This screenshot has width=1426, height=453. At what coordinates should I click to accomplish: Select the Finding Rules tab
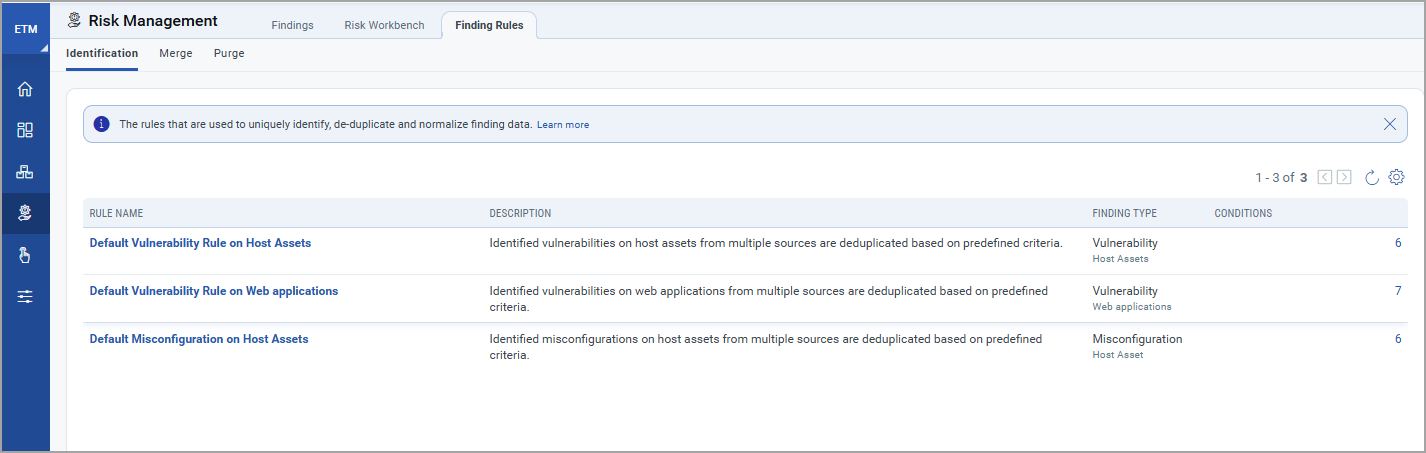tap(489, 25)
